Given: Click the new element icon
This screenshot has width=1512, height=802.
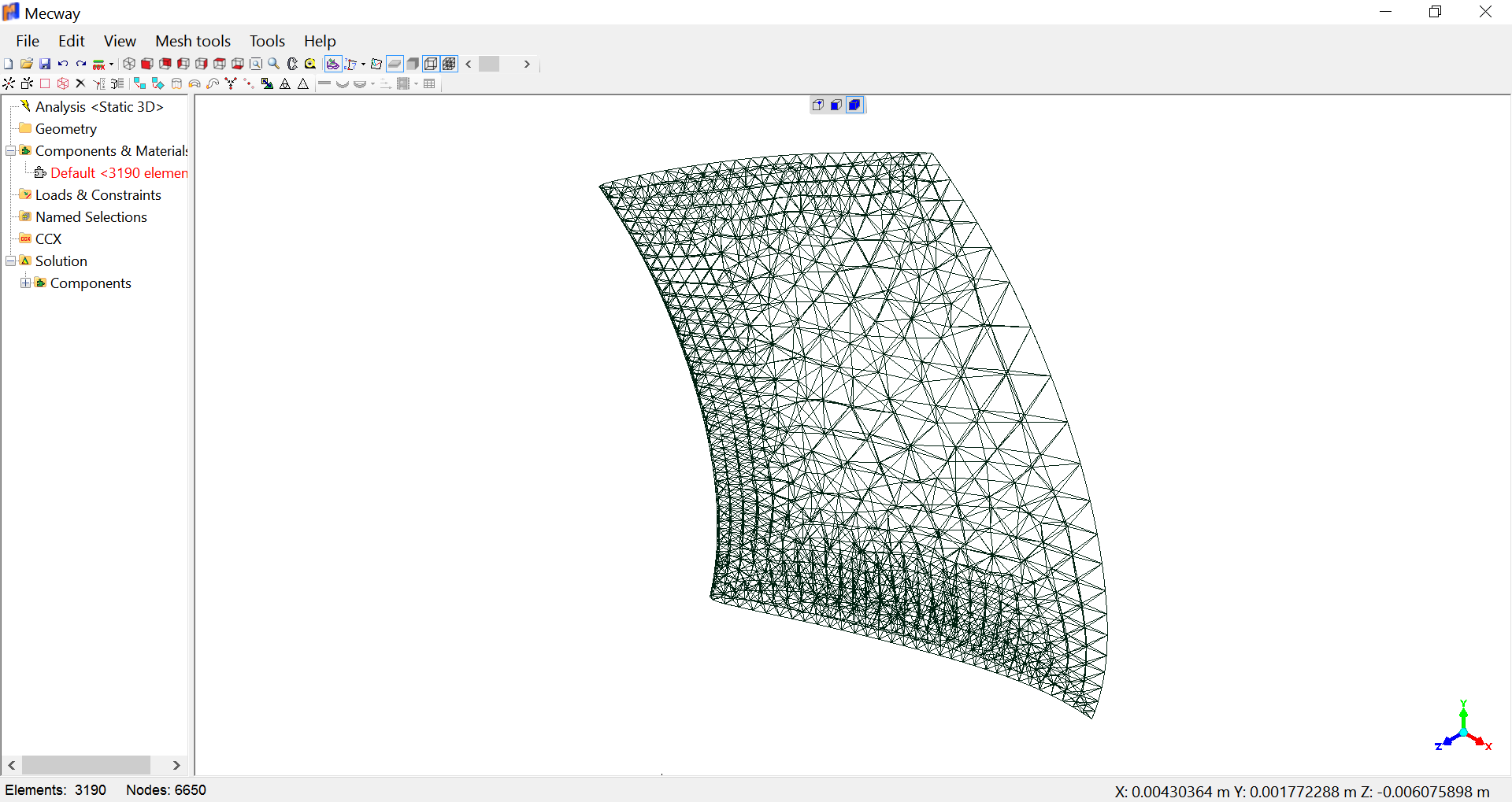Looking at the screenshot, I should (x=27, y=83).
